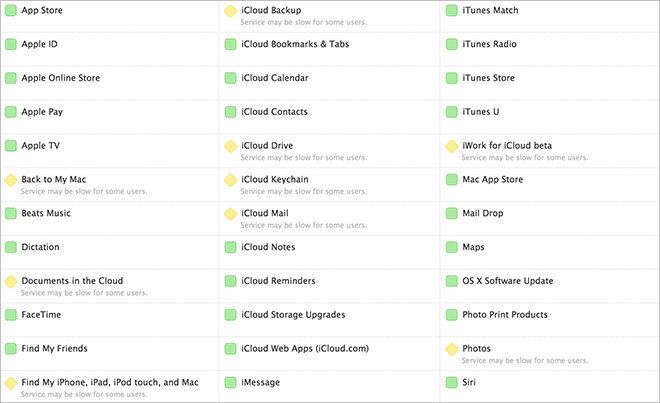Click the Beats Music service label

46,213
